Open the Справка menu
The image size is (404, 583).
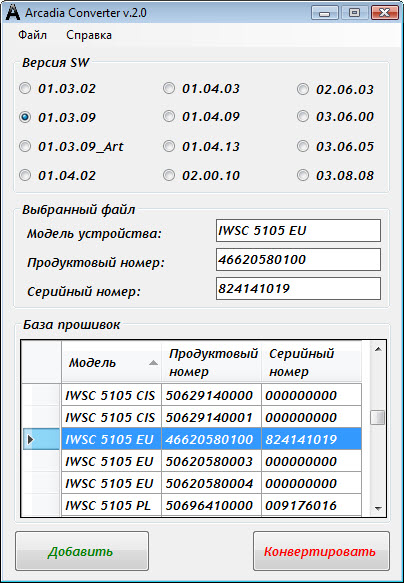coord(89,35)
